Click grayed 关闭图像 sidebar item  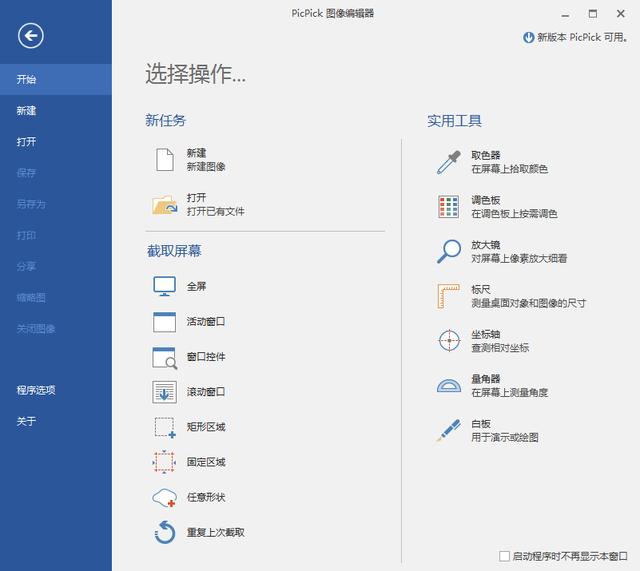[56, 329]
